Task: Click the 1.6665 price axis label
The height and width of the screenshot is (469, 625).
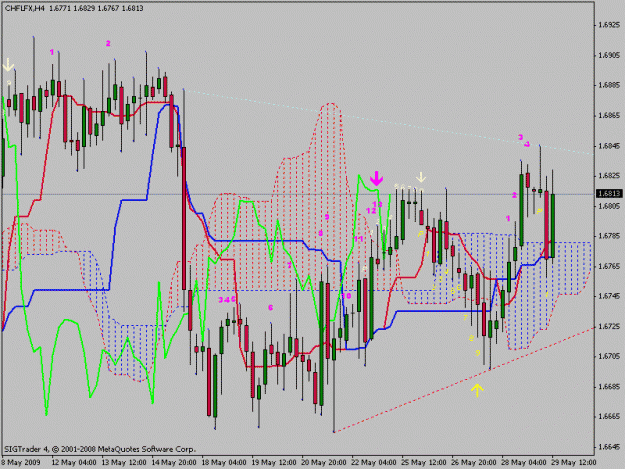Action: (609, 416)
